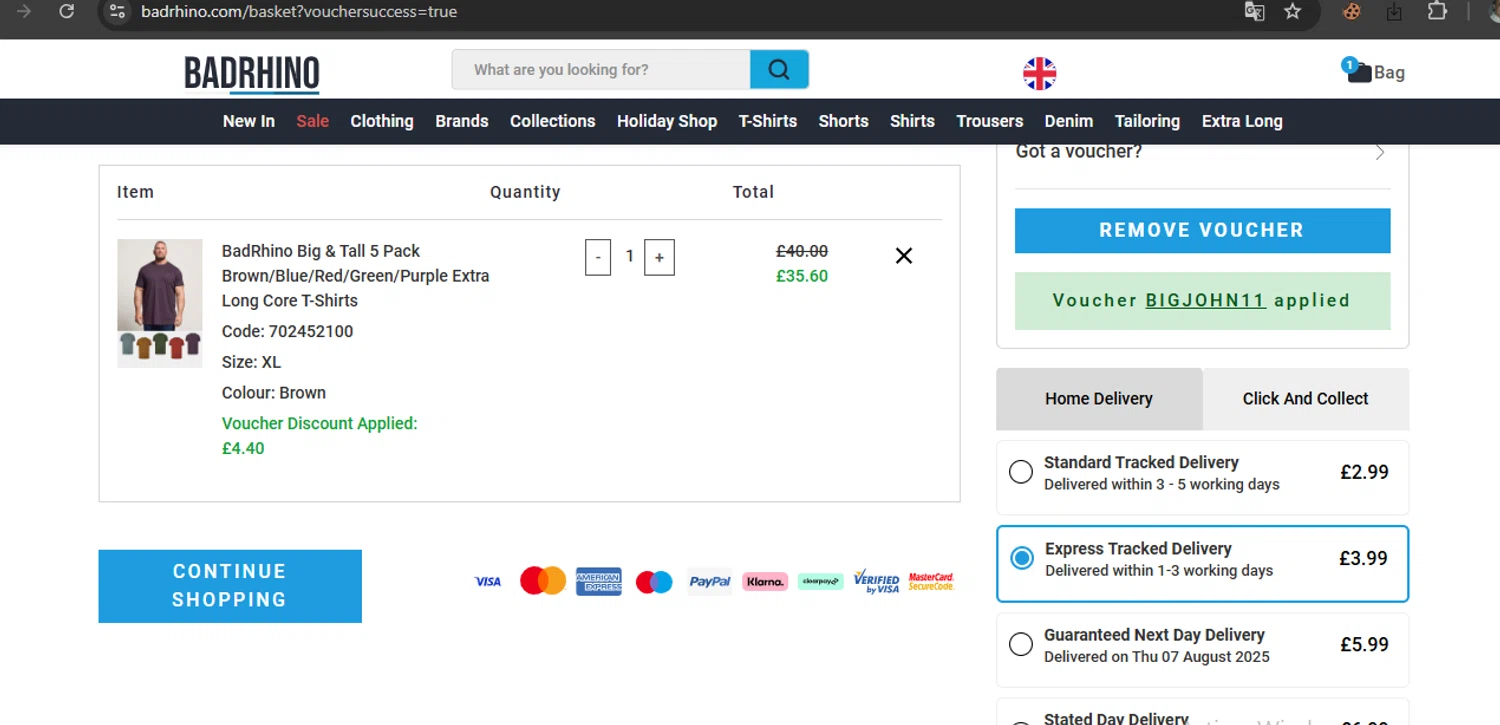Click the Voucher Discount Applied text
The width and height of the screenshot is (1500, 725).
click(319, 423)
